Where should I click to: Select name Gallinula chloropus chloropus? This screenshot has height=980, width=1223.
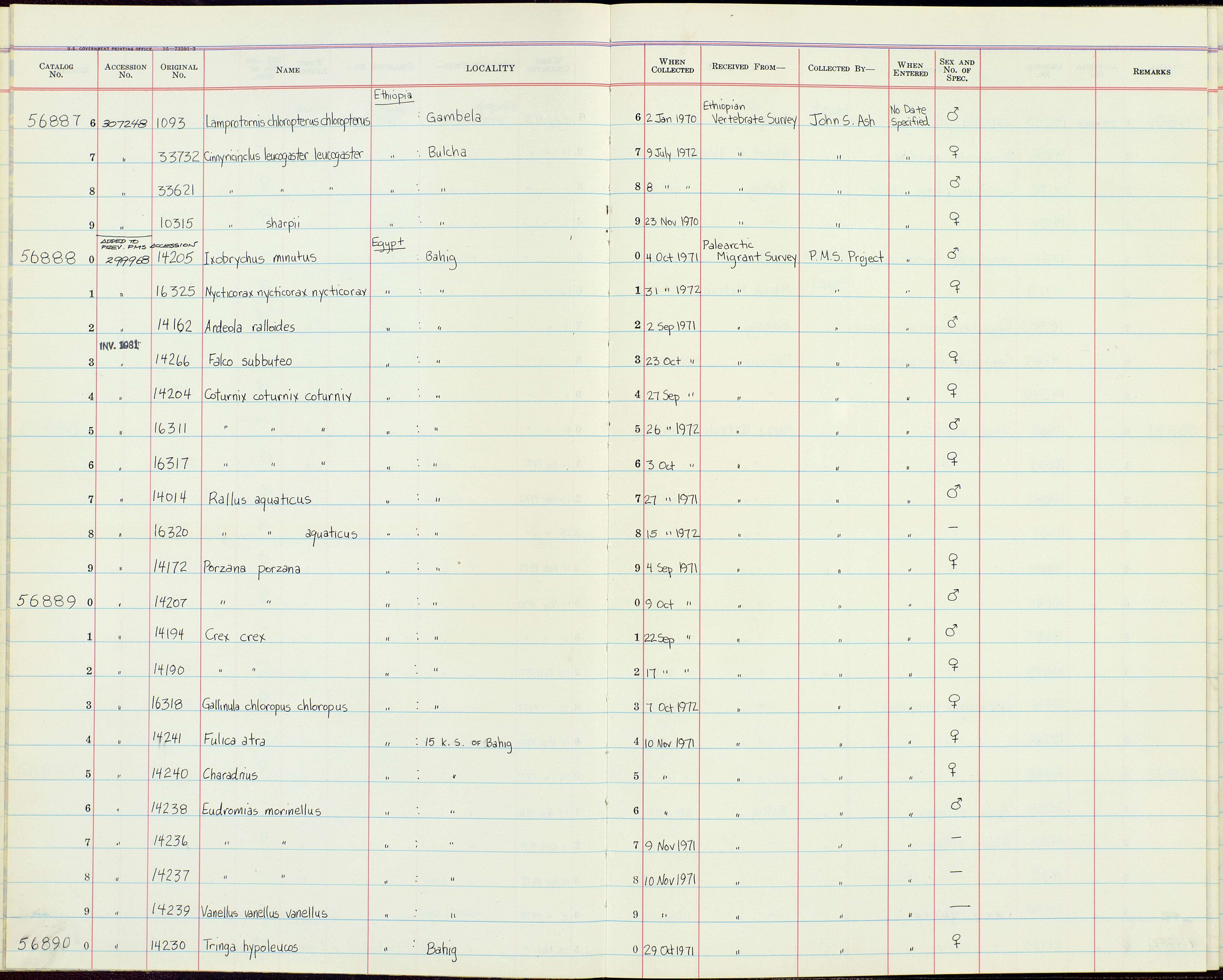coord(275,706)
